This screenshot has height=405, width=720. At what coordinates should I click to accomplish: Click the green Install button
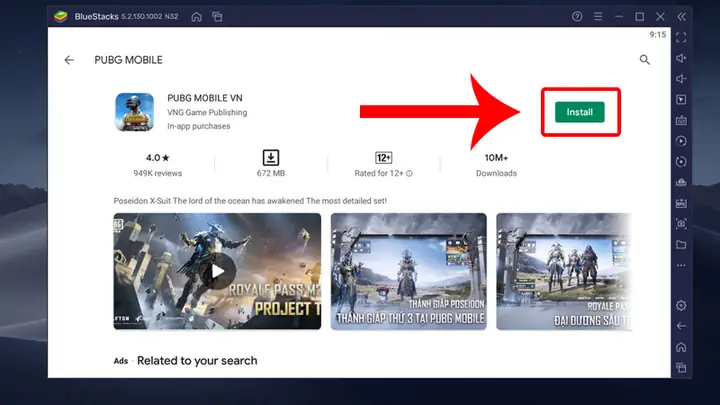579,112
